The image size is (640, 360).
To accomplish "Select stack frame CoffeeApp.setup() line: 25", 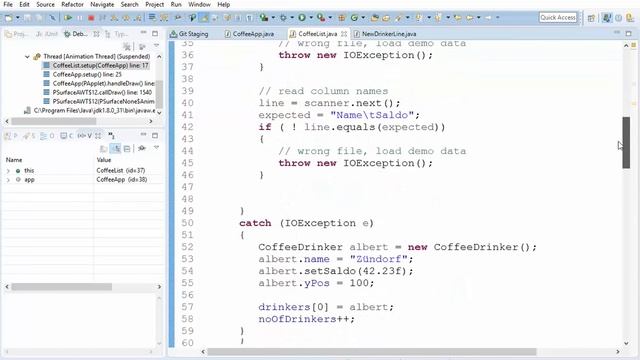I will tap(87, 74).
